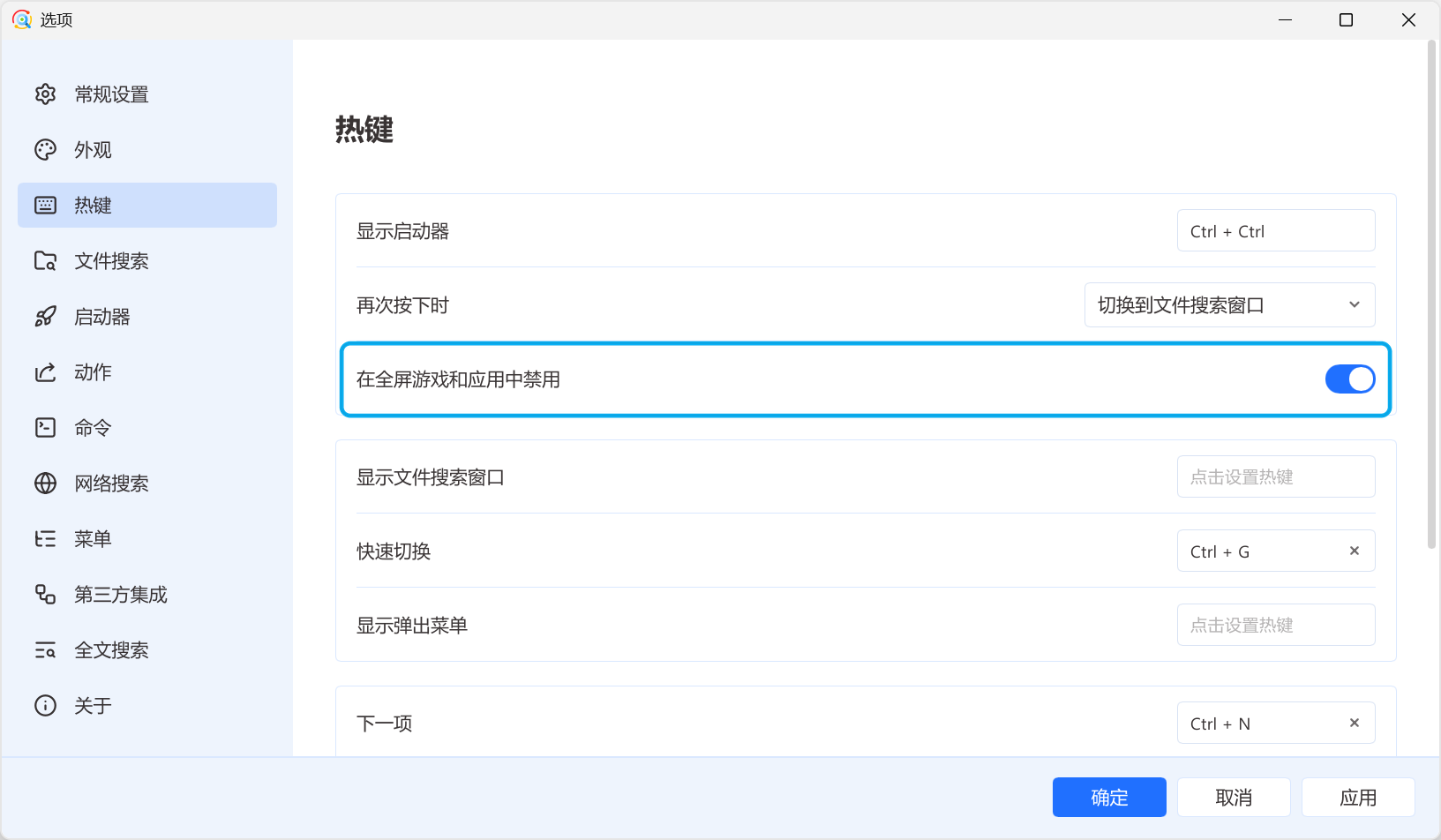Click the folder search icon for 文件搜索
This screenshot has width=1441, height=840.
[45, 261]
